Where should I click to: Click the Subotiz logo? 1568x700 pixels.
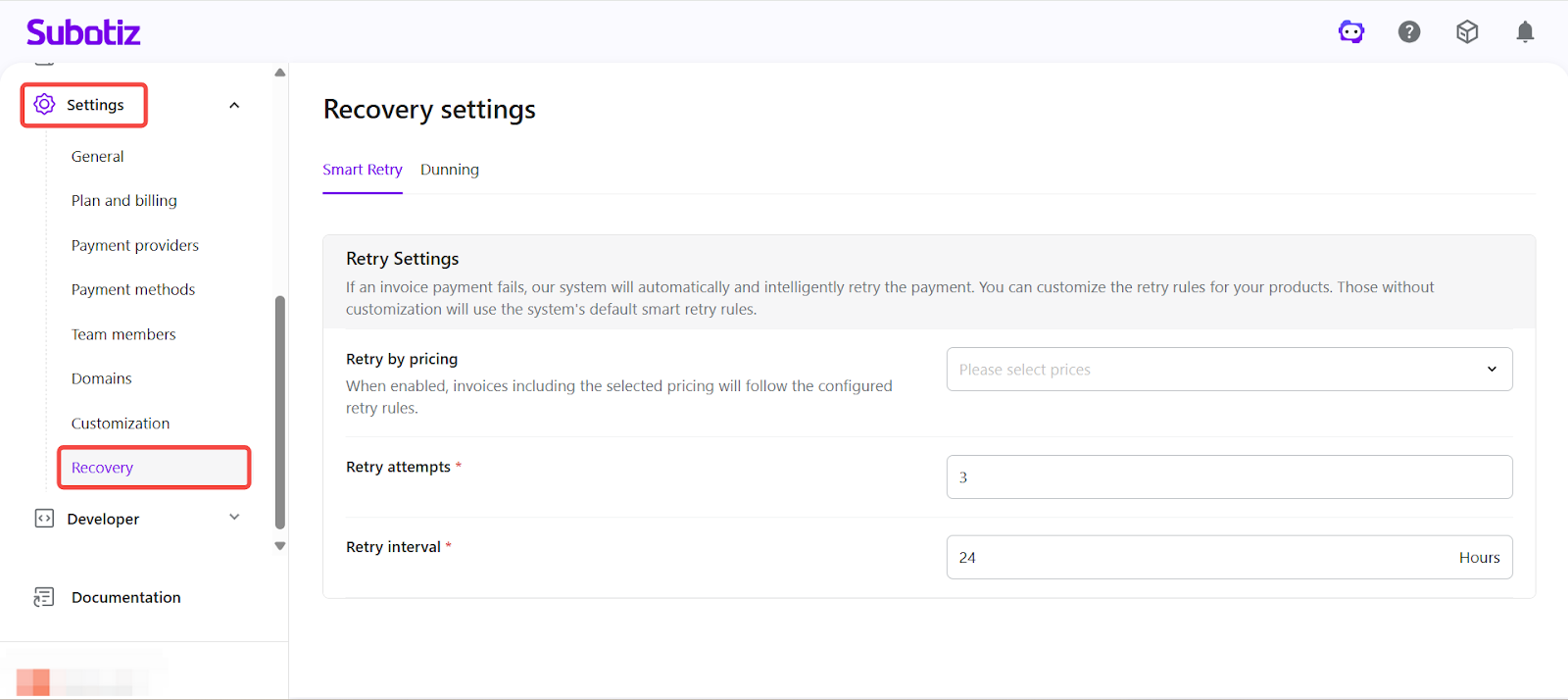pos(83,32)
